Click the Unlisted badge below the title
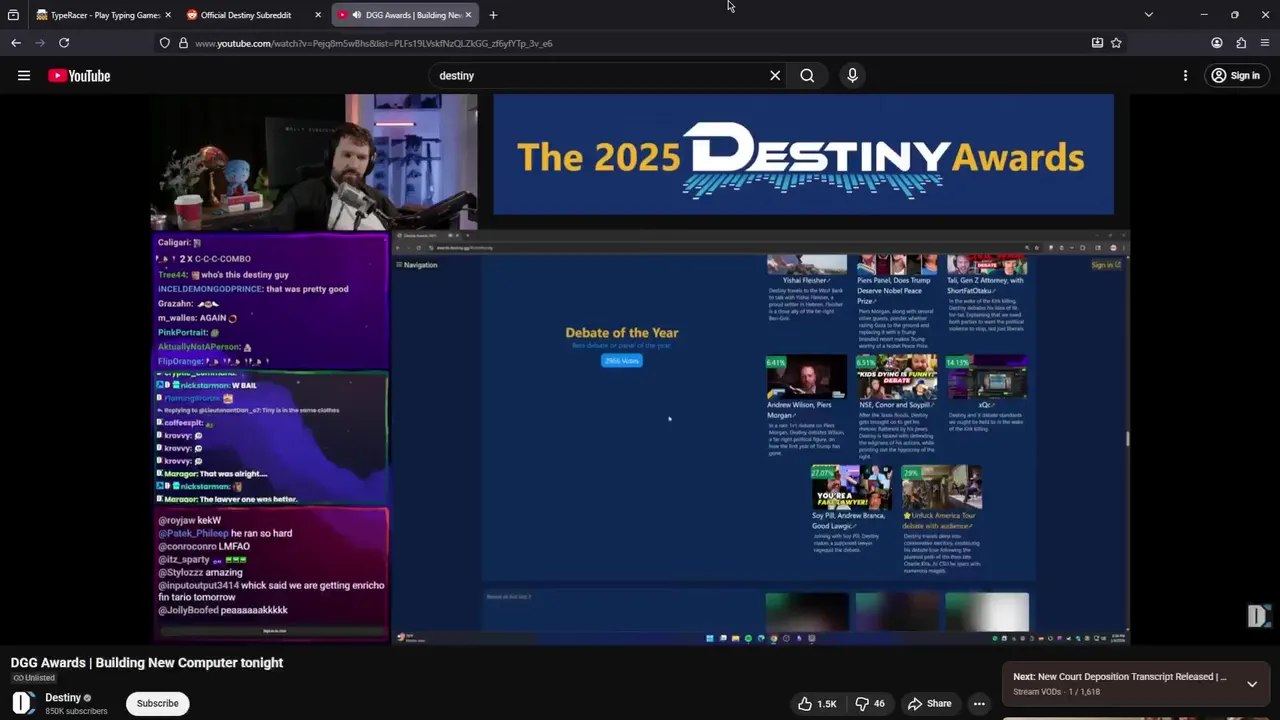Screen dimensions: 1280x720 (34, 678)
